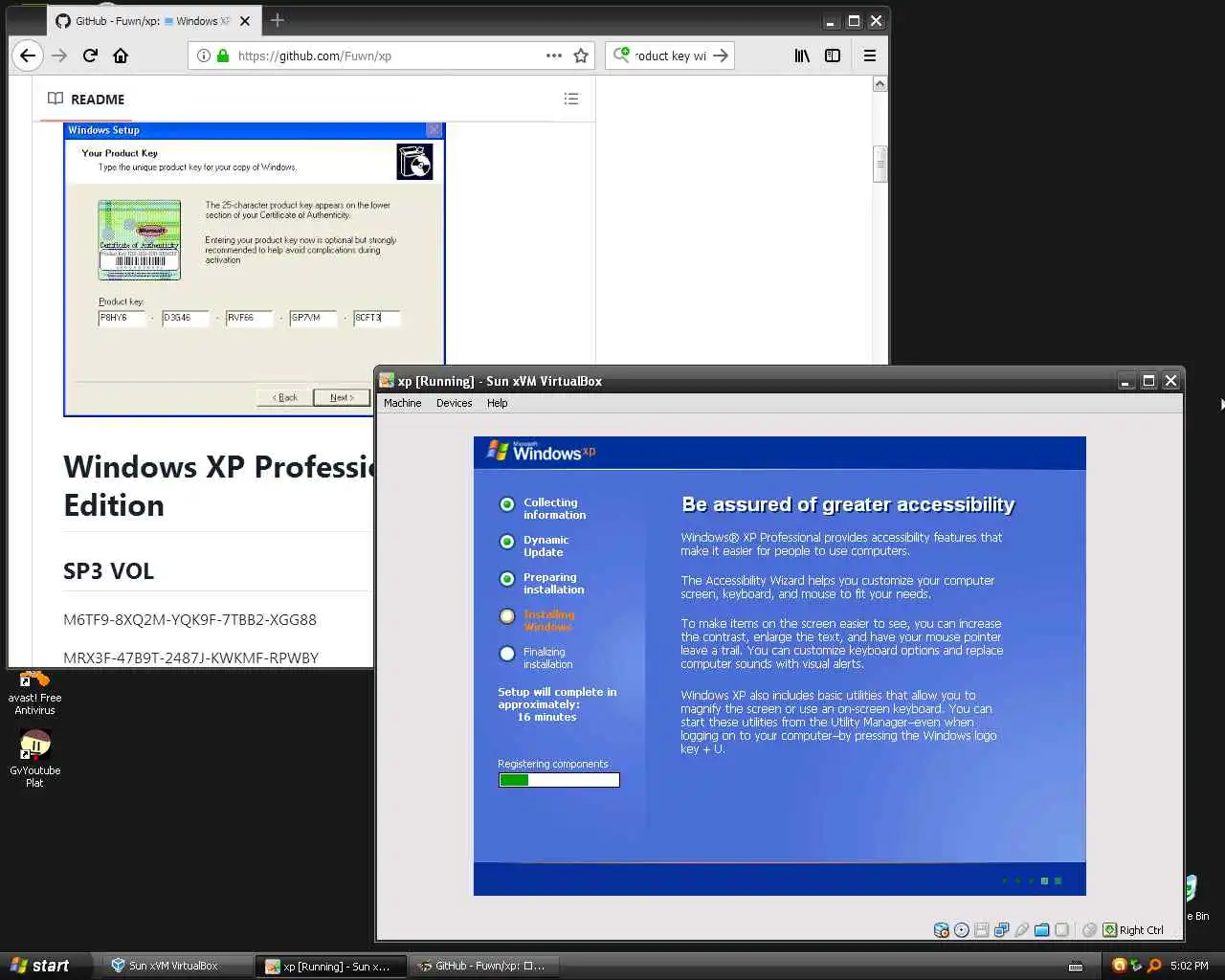Click the network adapters status icon
The height and width of the screenshot is (980, 1225).
(1002, 929)
